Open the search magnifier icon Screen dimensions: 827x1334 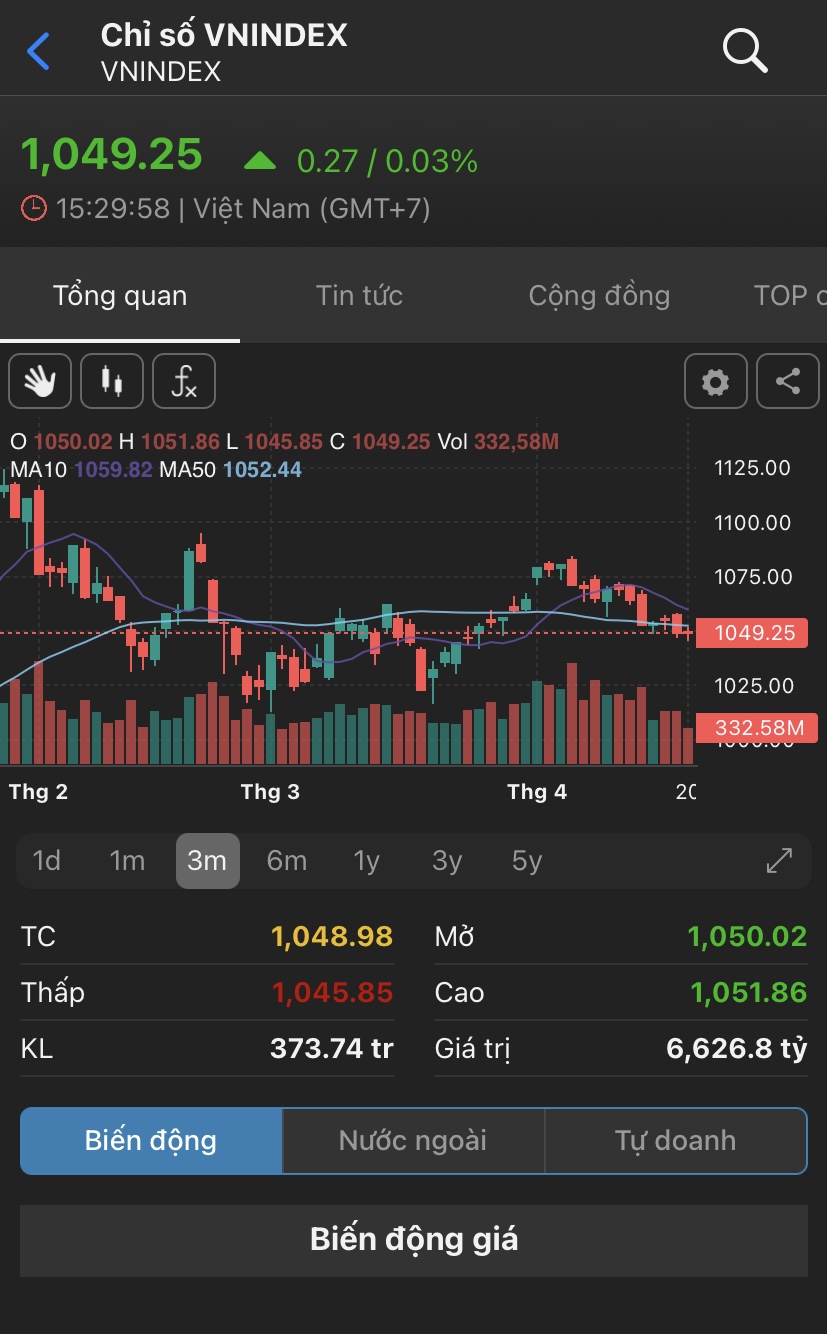point(745,50)
